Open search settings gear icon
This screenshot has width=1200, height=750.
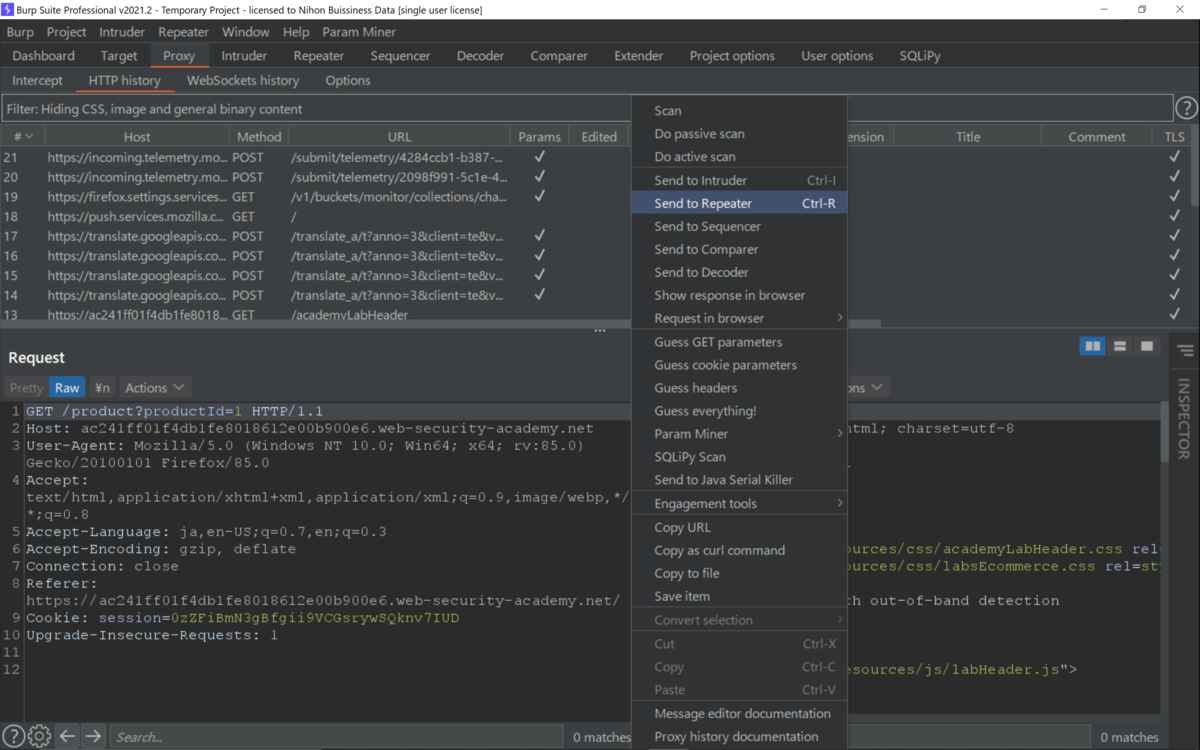(x=39, y=736)
